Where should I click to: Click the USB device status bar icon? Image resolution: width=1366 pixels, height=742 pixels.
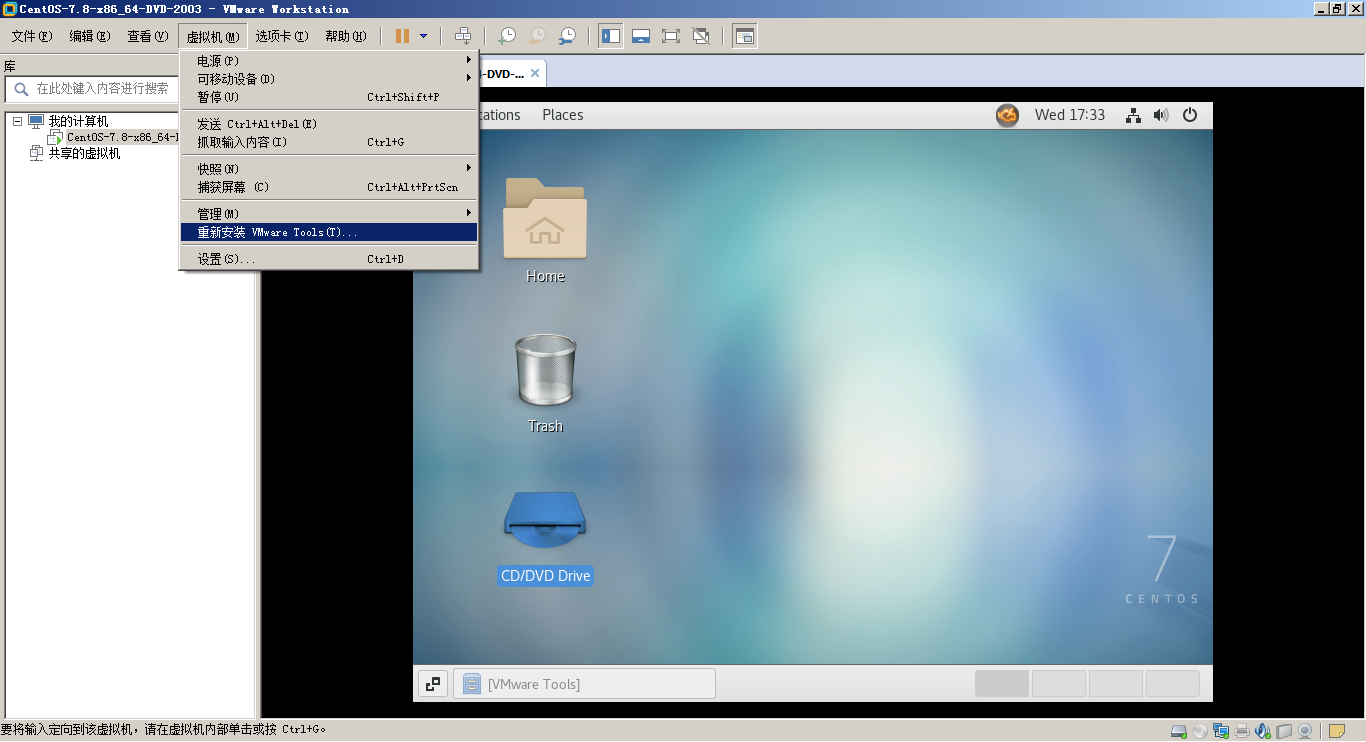pos(1284,731)
